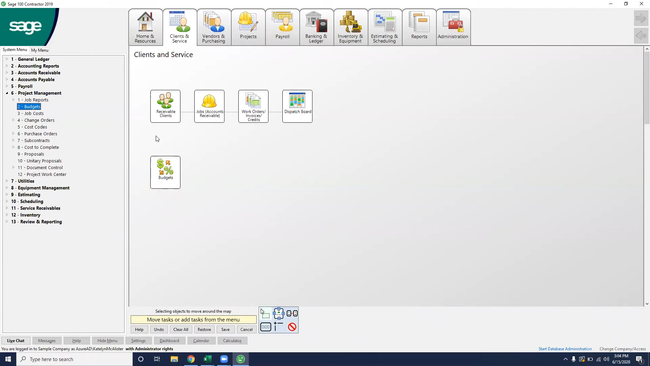Click the Windows taskbar search box
Image resolution: width=650 pixels, height=366 pixels.
coord(75,359)
